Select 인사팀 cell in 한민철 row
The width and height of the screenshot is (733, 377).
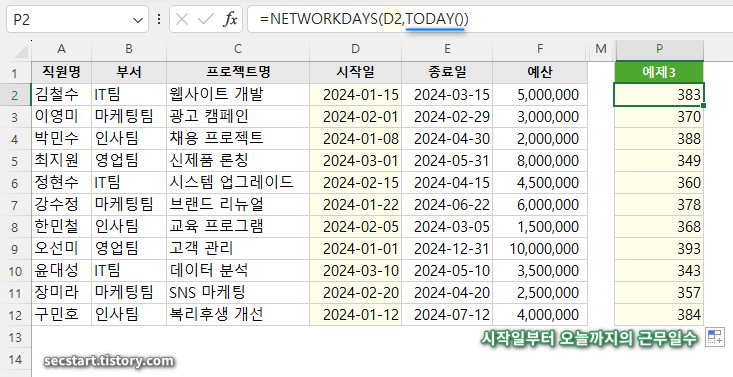pos(129,227)
